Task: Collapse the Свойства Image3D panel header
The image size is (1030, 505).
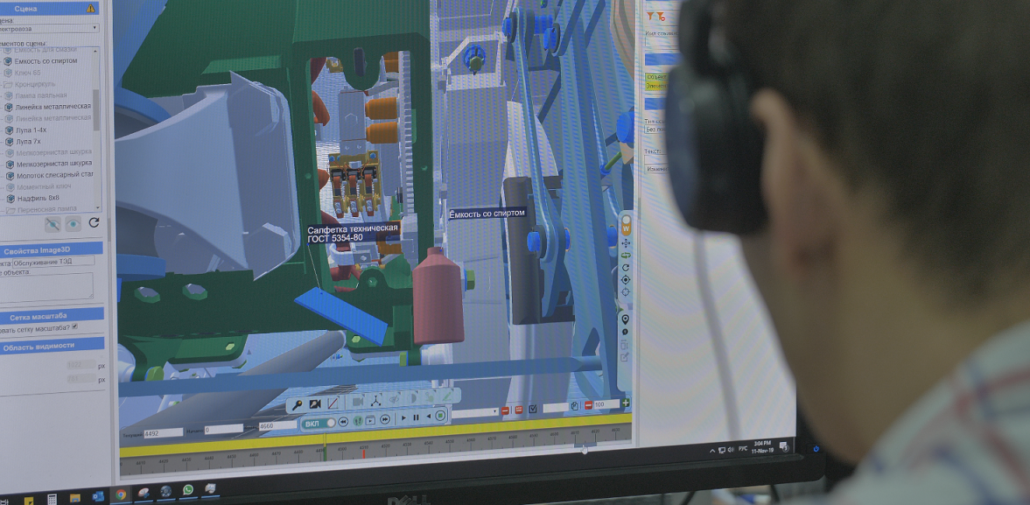Action: 52,250
